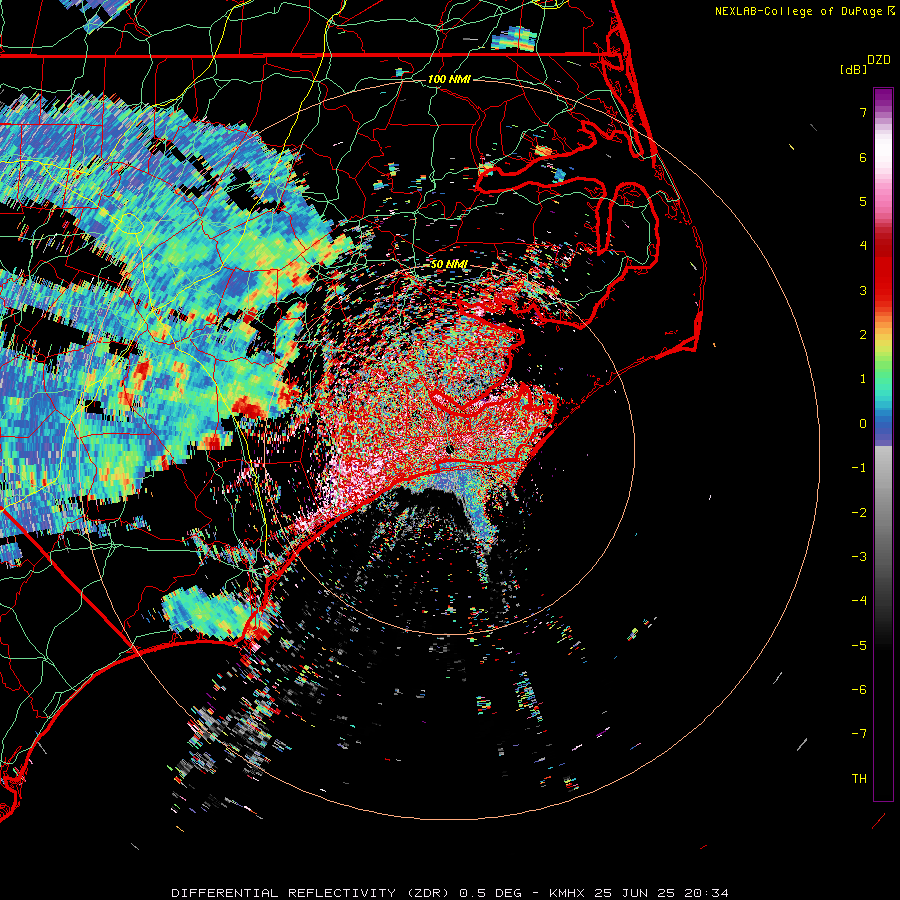This screenshot has width=900, height=900.
Task: Click the TH label on legend
Action: (859, 779)
